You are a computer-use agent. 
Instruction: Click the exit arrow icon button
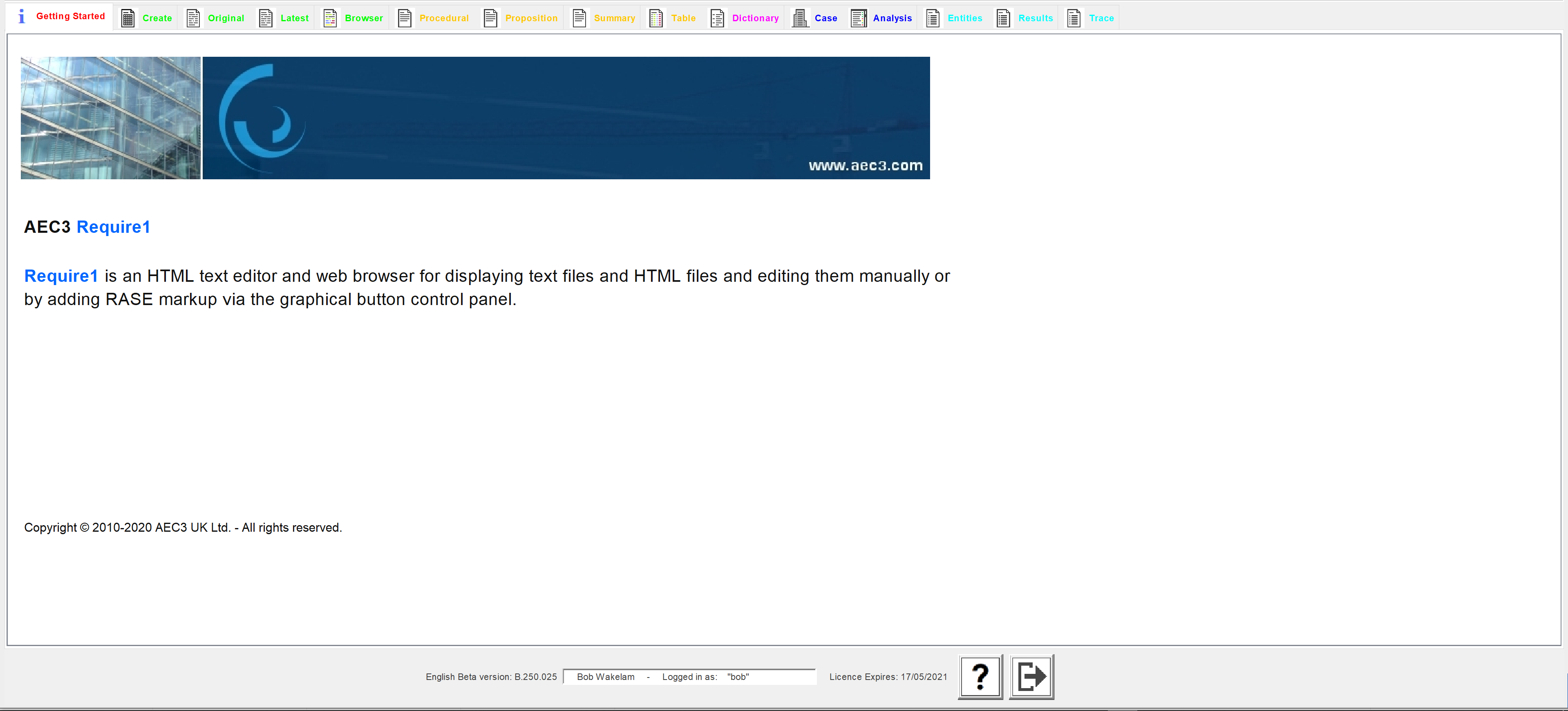pyautogui.click(x=1032, y=676)
